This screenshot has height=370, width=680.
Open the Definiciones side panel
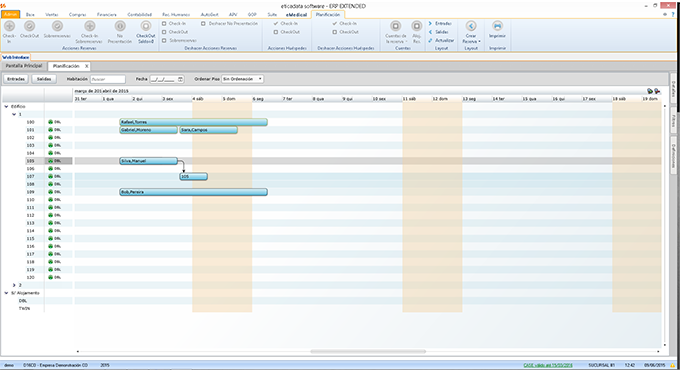click(x=673, y=155)
